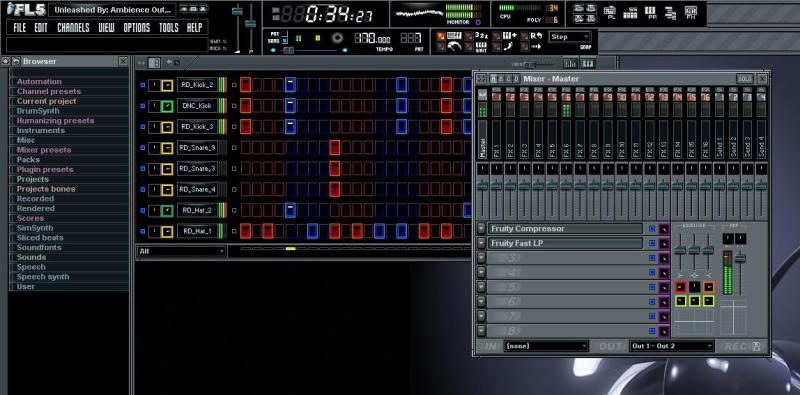Open the EDIT menu

pos(41,28)
